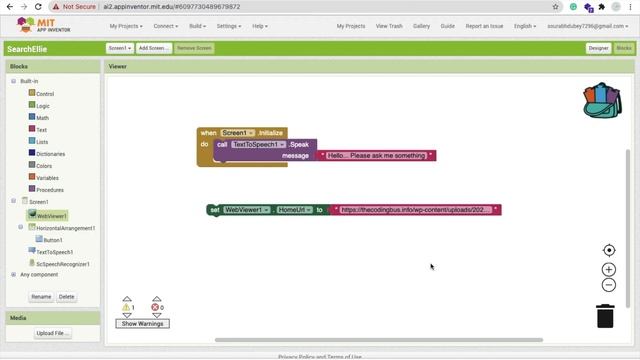Collapse the HorizontalArrangement1 tree node
The width and height of the screenshot is (640, 360).
[20, 227]
